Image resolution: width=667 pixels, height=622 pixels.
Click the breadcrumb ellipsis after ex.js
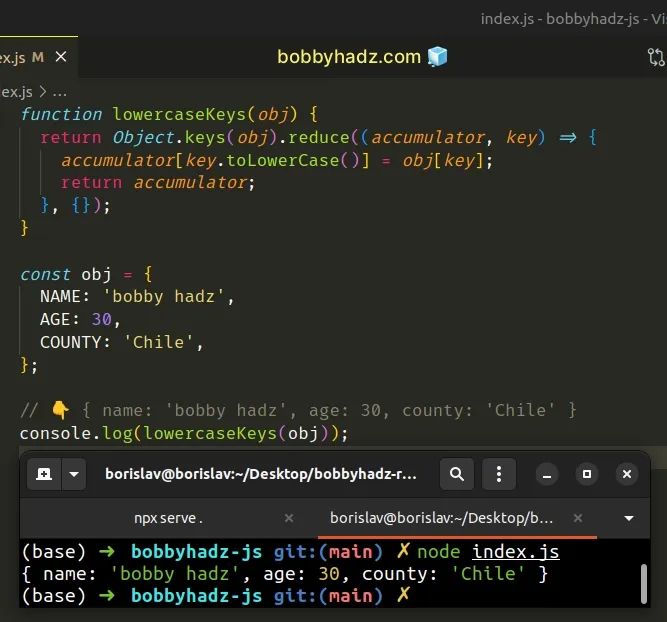coord(60,92)
